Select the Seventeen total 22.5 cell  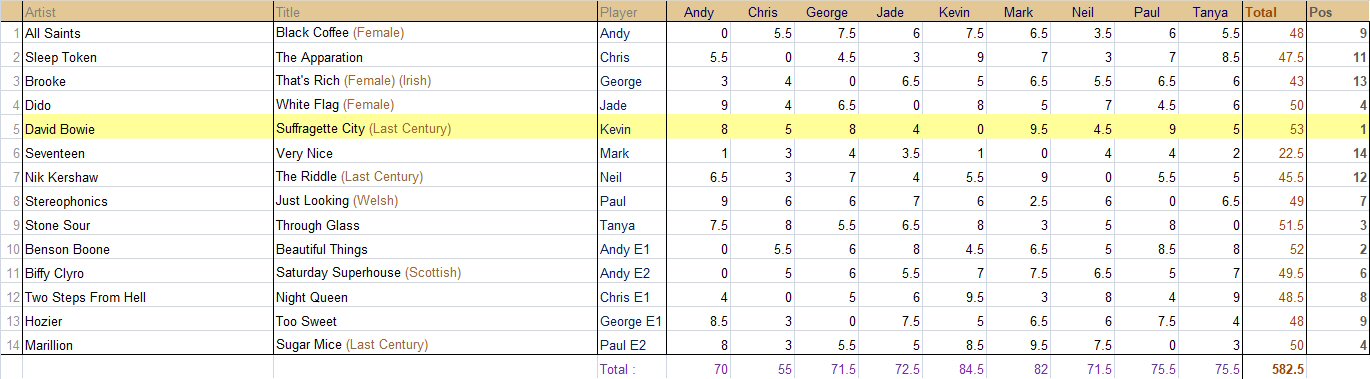1273,153
